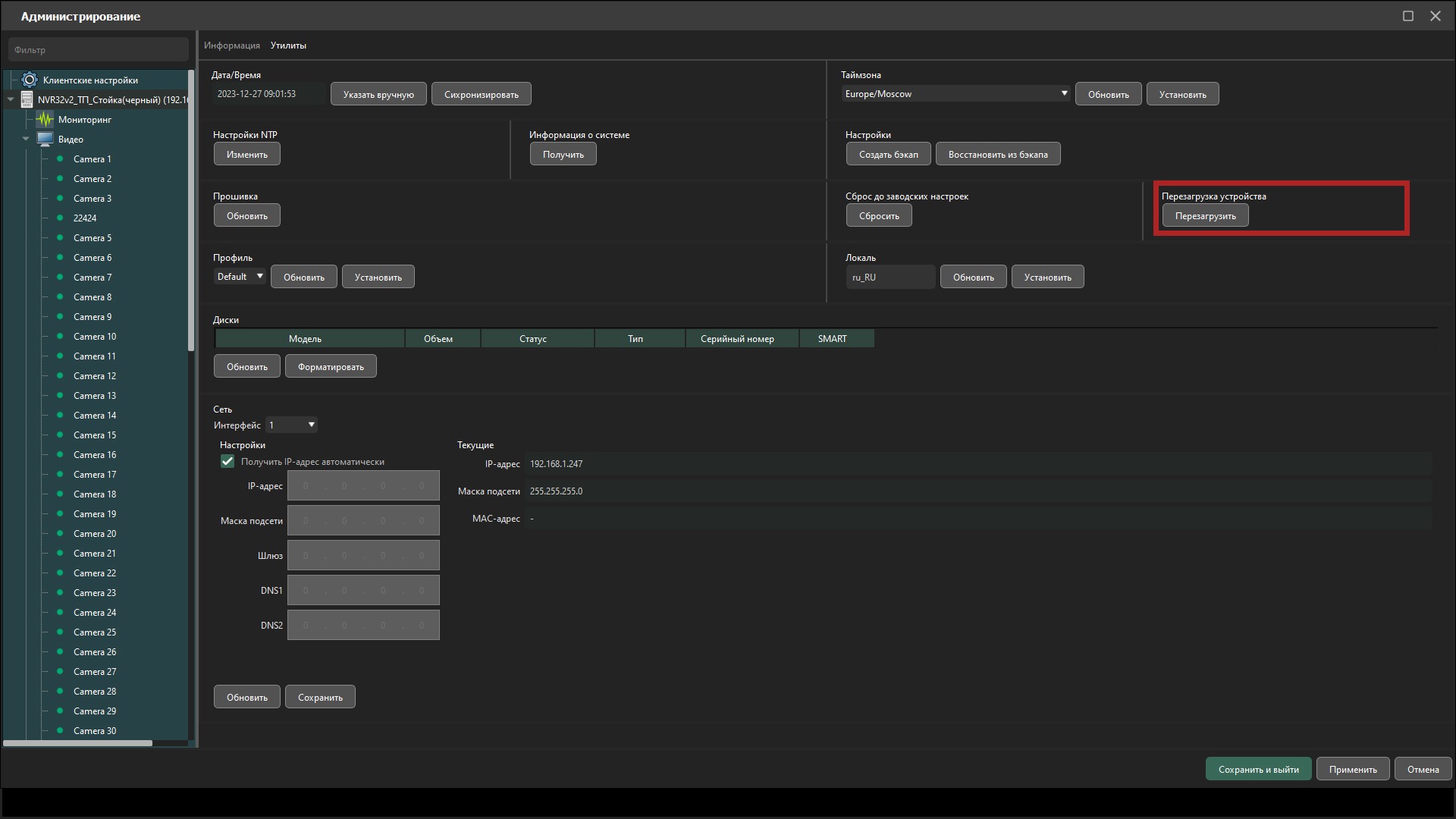Click the Видео monitor icon
Screen dimensions: 1456x819
(x=45, y=139)
